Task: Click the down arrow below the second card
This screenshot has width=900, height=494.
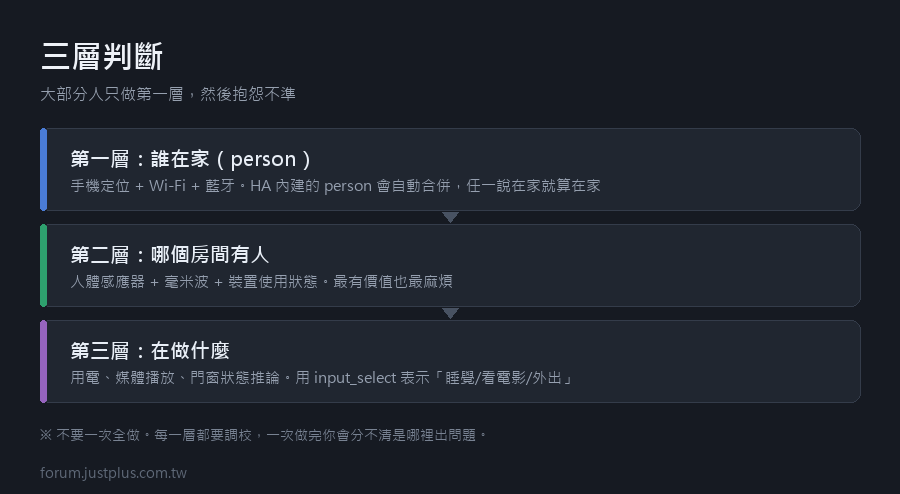Action: click(451, 313)
